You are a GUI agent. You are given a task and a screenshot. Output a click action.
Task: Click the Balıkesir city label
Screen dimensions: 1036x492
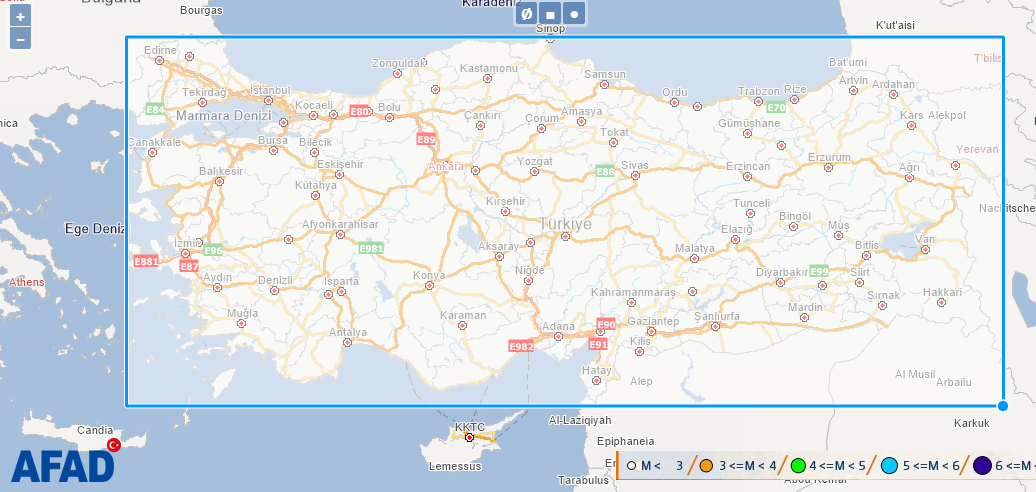coord(221,171)
